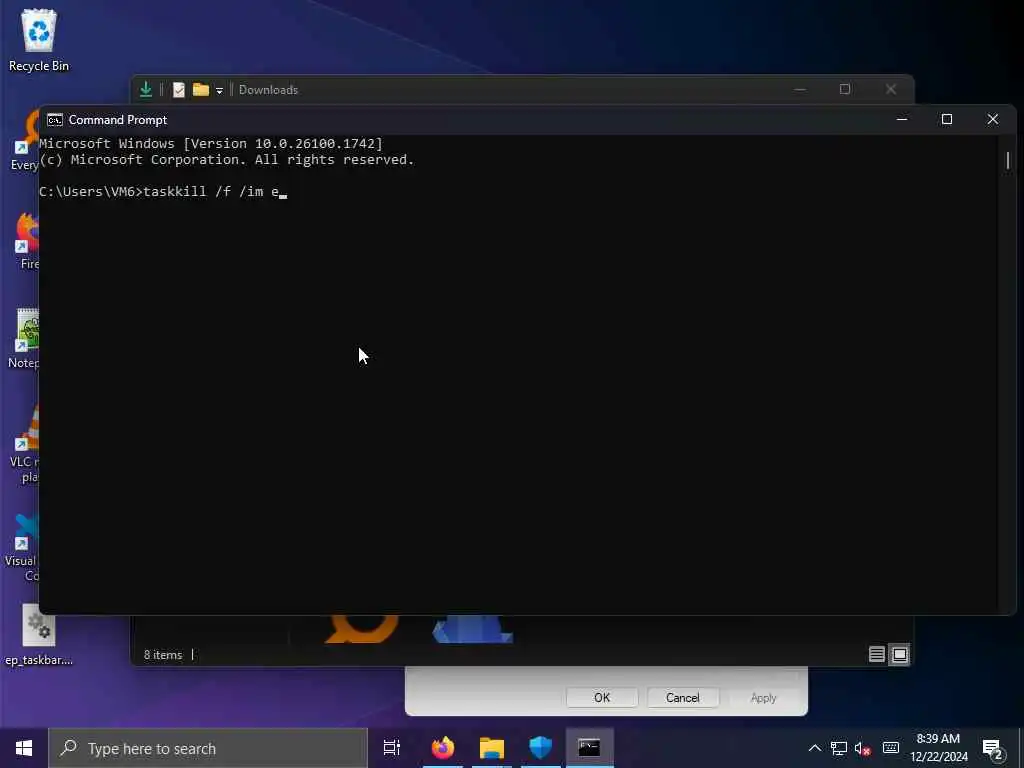Click the Command Prompt title bar icon
1024x768 pixels.
55,120
